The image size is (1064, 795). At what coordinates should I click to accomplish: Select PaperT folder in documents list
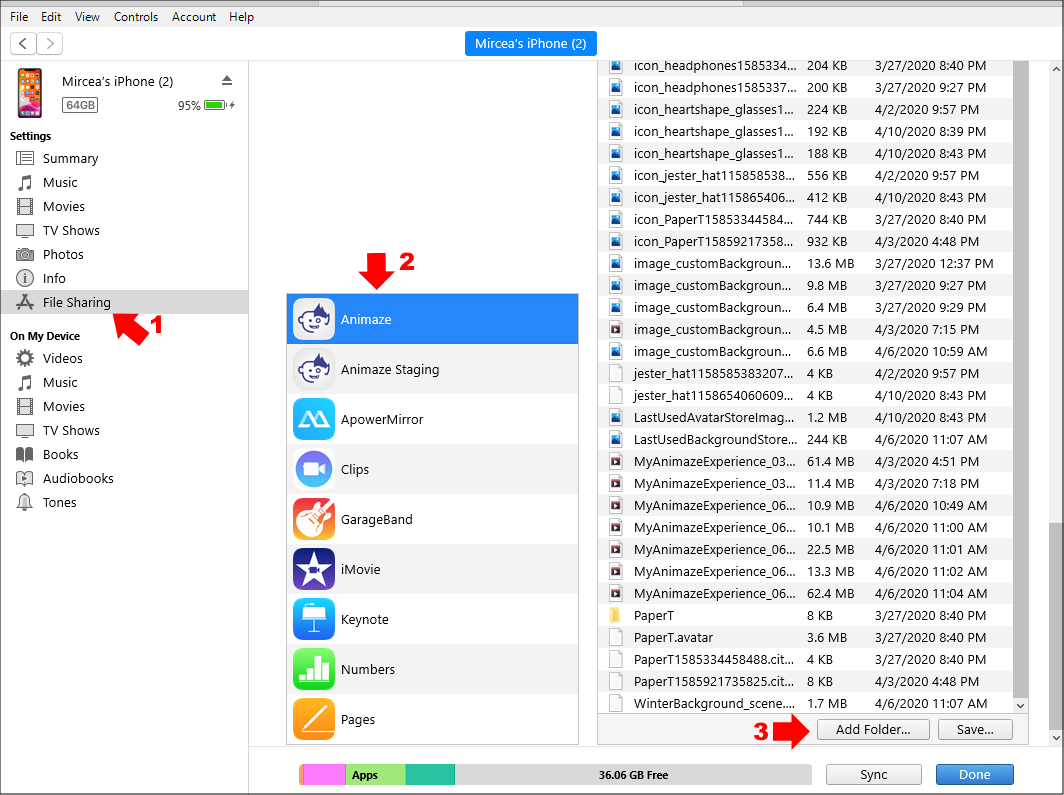click(x=805, y=615)
